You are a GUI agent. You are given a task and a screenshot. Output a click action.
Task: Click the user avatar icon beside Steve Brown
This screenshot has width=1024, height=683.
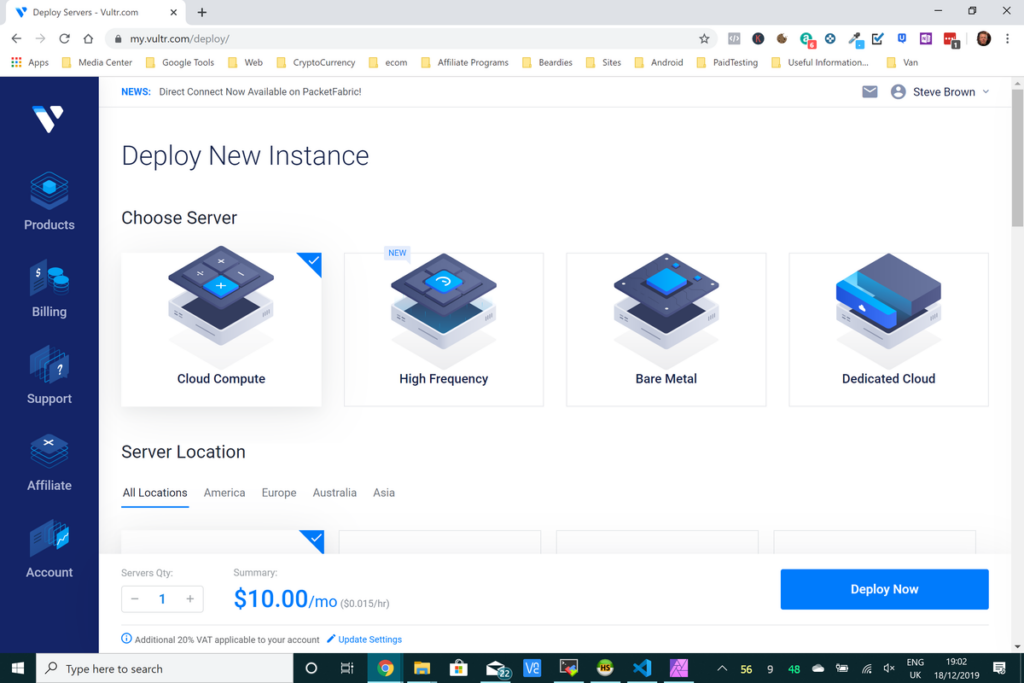(x=899, y=92)
